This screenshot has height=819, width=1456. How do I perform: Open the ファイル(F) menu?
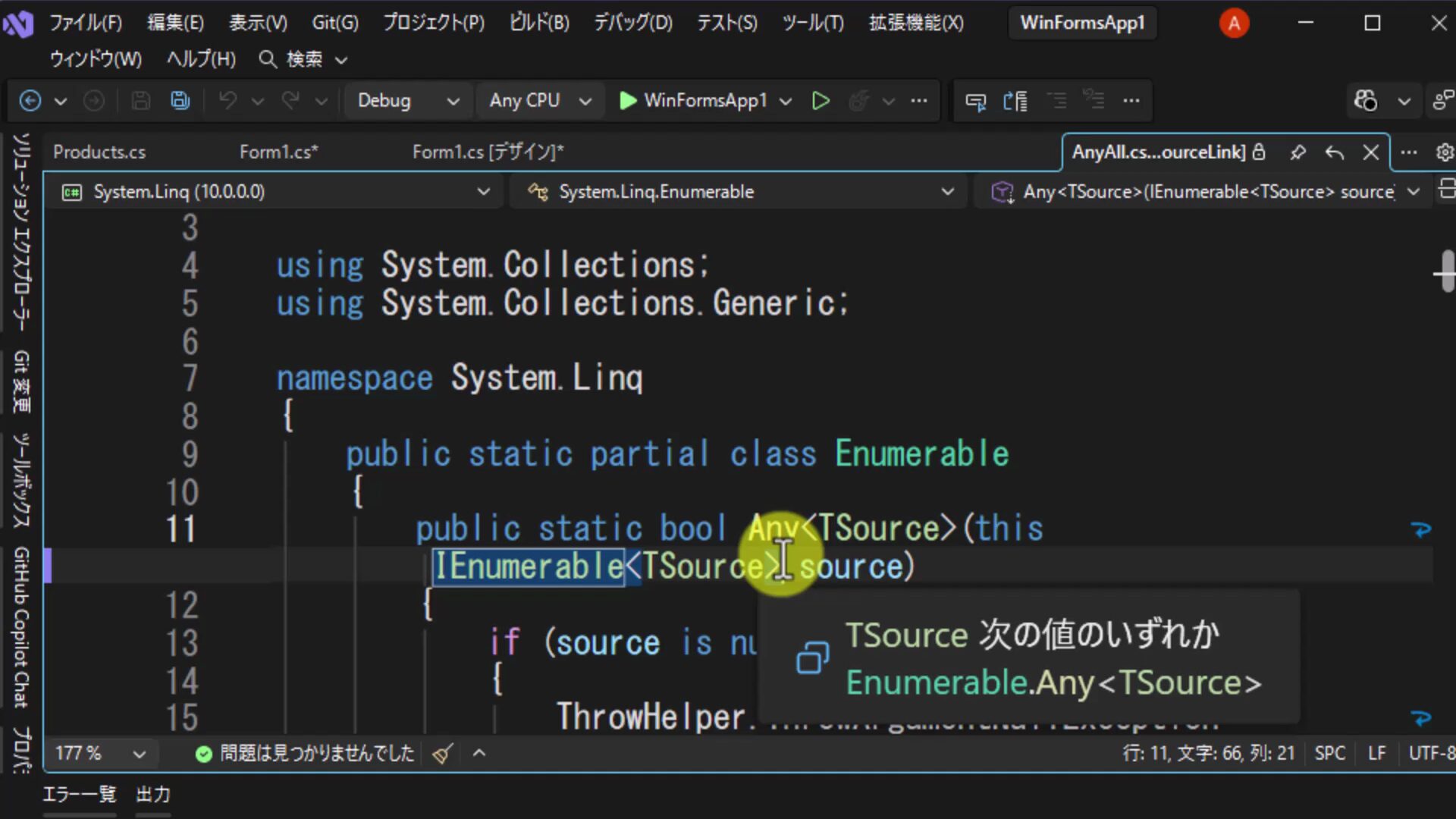[86, 23]
